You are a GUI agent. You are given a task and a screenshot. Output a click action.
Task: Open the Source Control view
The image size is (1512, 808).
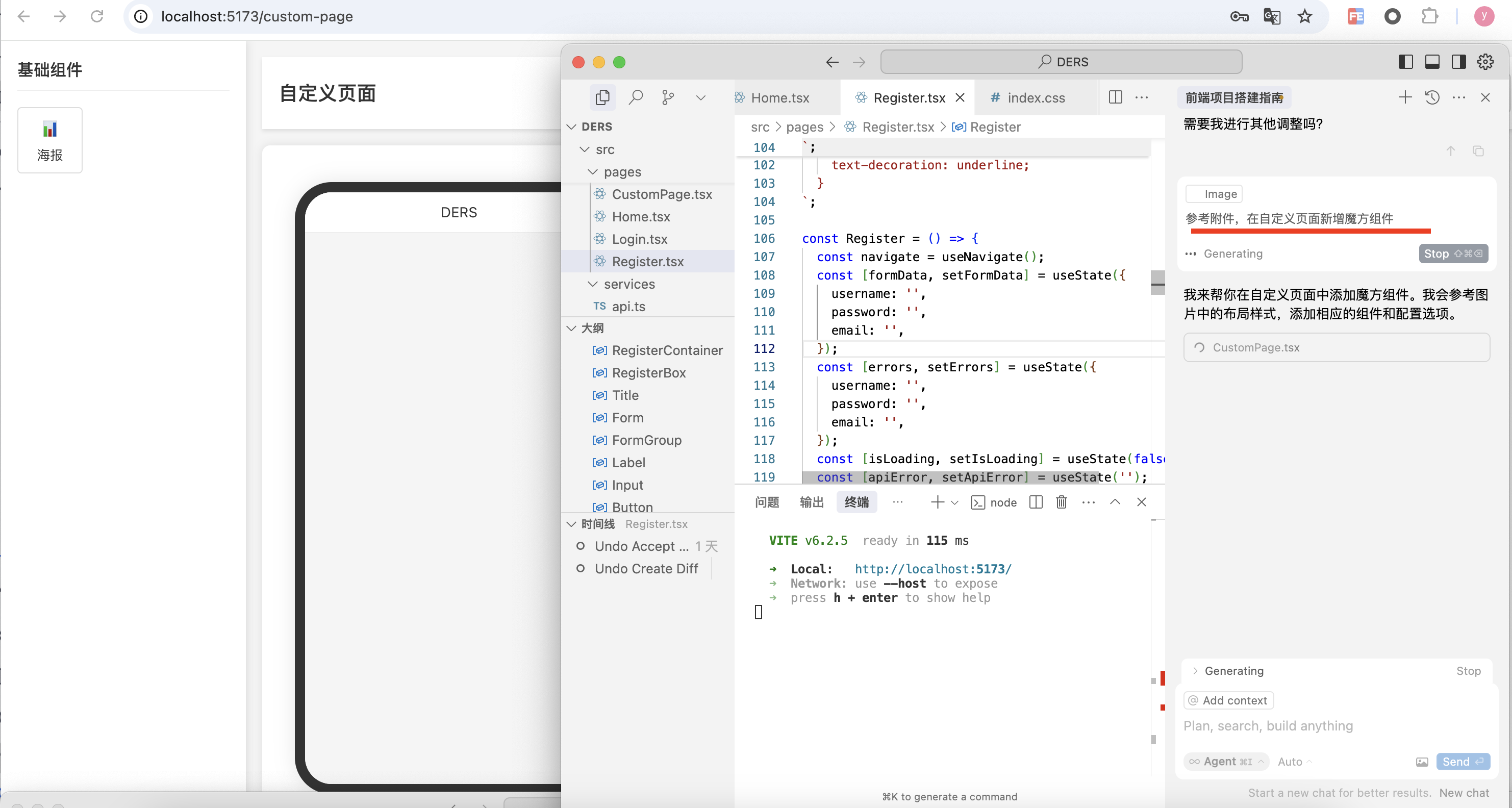click(x=668, y=97)
